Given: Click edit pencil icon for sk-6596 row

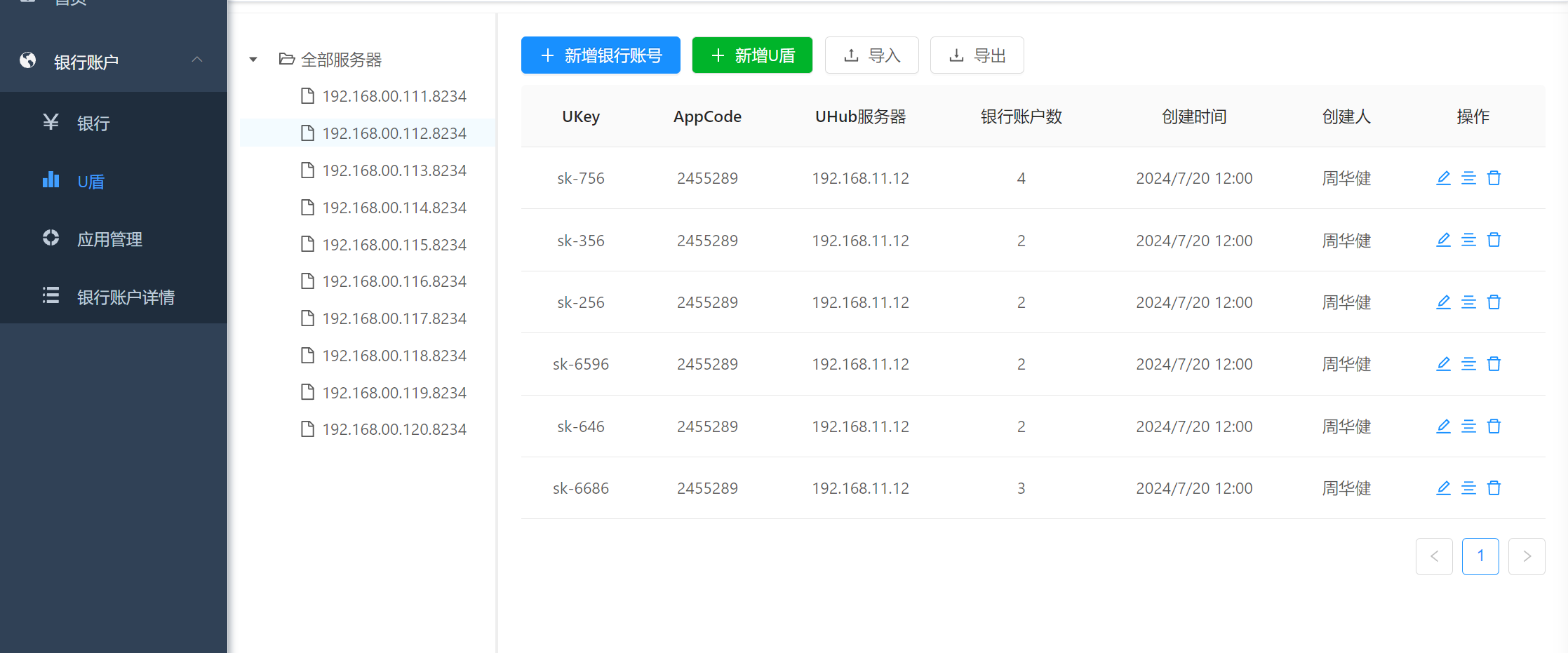Looking at the screenshot, I should 1443,364.
